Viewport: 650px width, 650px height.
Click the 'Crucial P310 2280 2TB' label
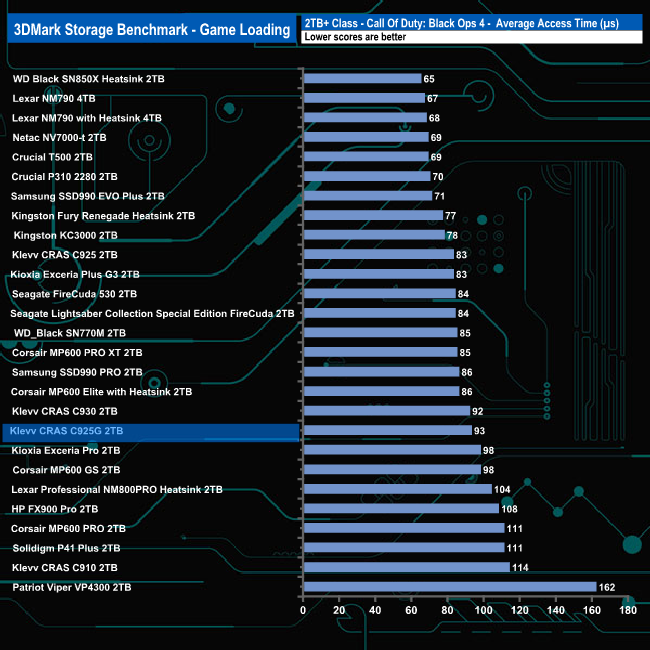click(64, 177)
